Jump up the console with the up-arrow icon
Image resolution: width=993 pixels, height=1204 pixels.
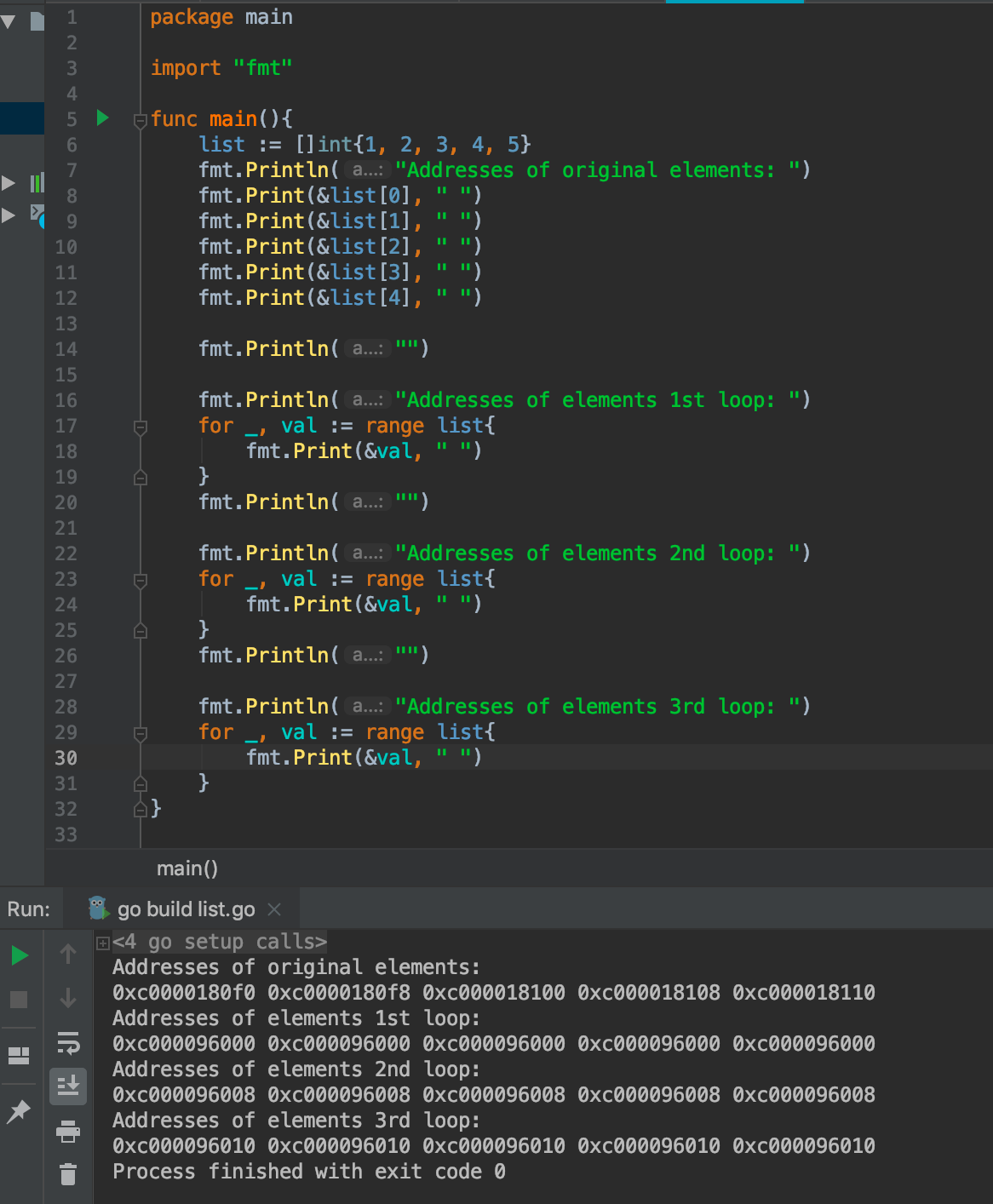coord(68,955)
